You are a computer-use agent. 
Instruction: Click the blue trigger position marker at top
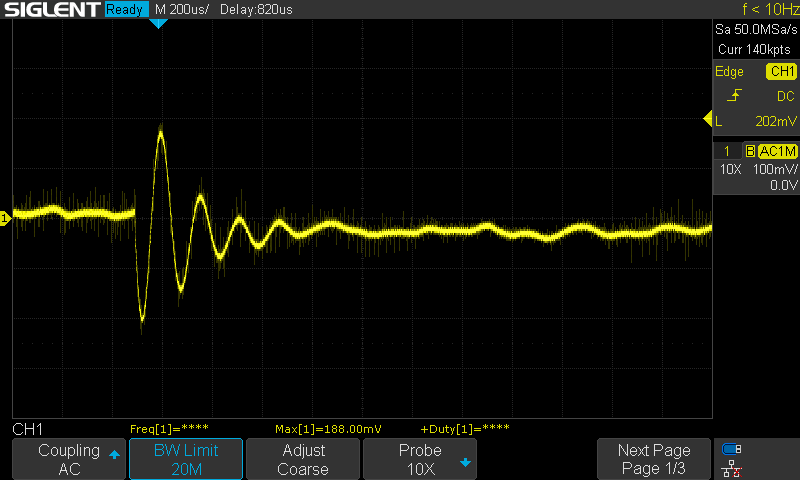coord(157,23)
